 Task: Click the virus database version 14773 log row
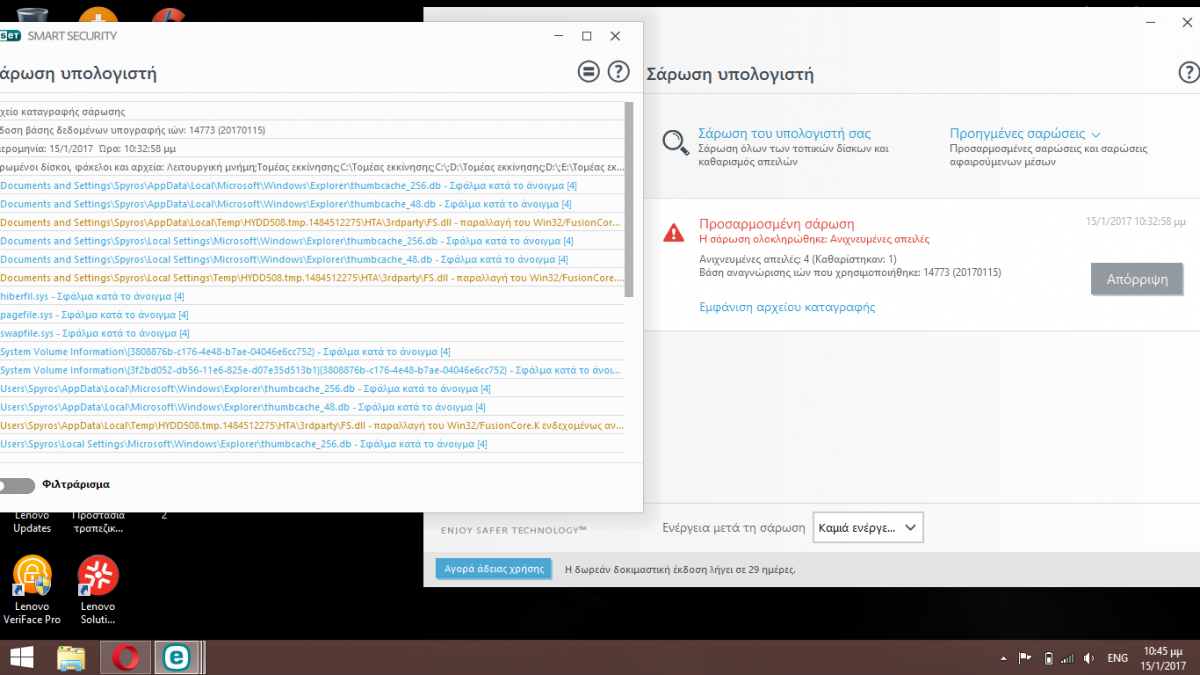[311, 130]
